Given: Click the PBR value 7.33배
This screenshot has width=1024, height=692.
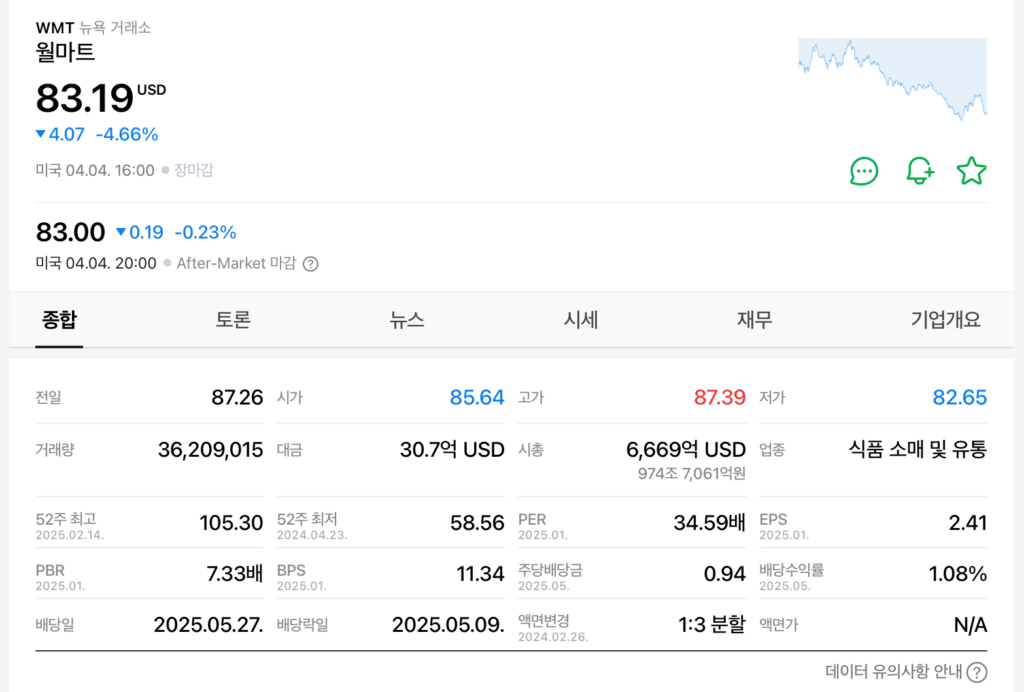Looking at the screenshot, I should (234, 574).
